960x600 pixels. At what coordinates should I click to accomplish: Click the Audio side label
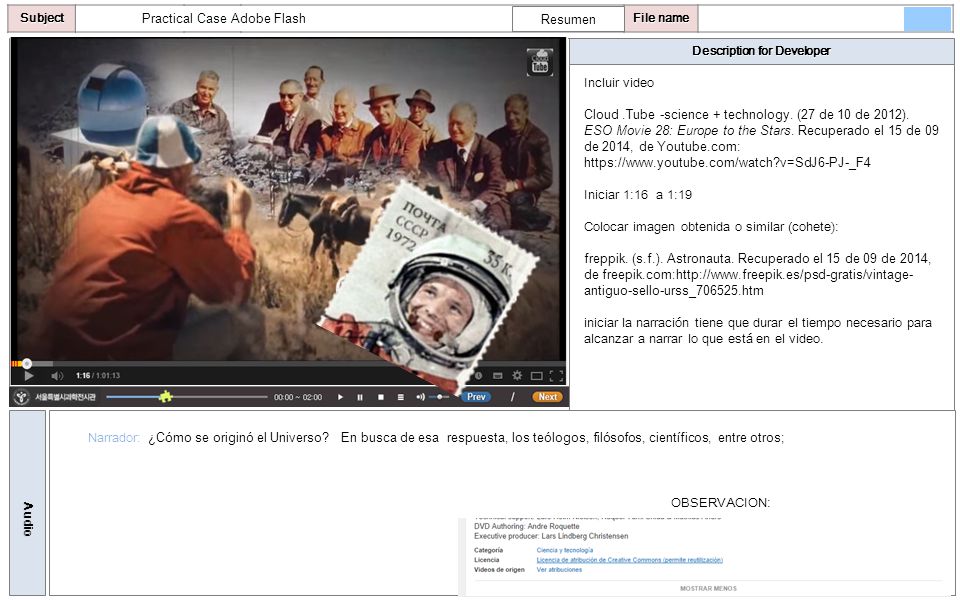tap(28, 503)
